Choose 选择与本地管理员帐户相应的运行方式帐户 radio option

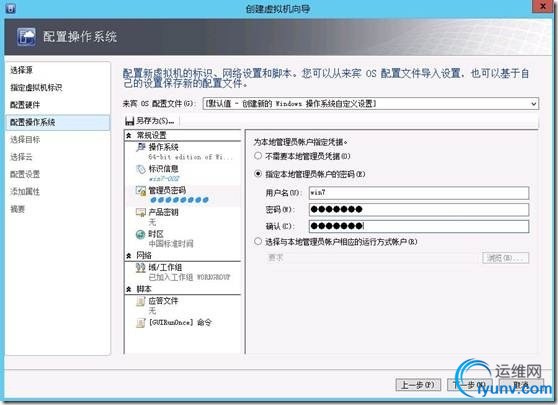pyautogui.click(x=258, y=242)
